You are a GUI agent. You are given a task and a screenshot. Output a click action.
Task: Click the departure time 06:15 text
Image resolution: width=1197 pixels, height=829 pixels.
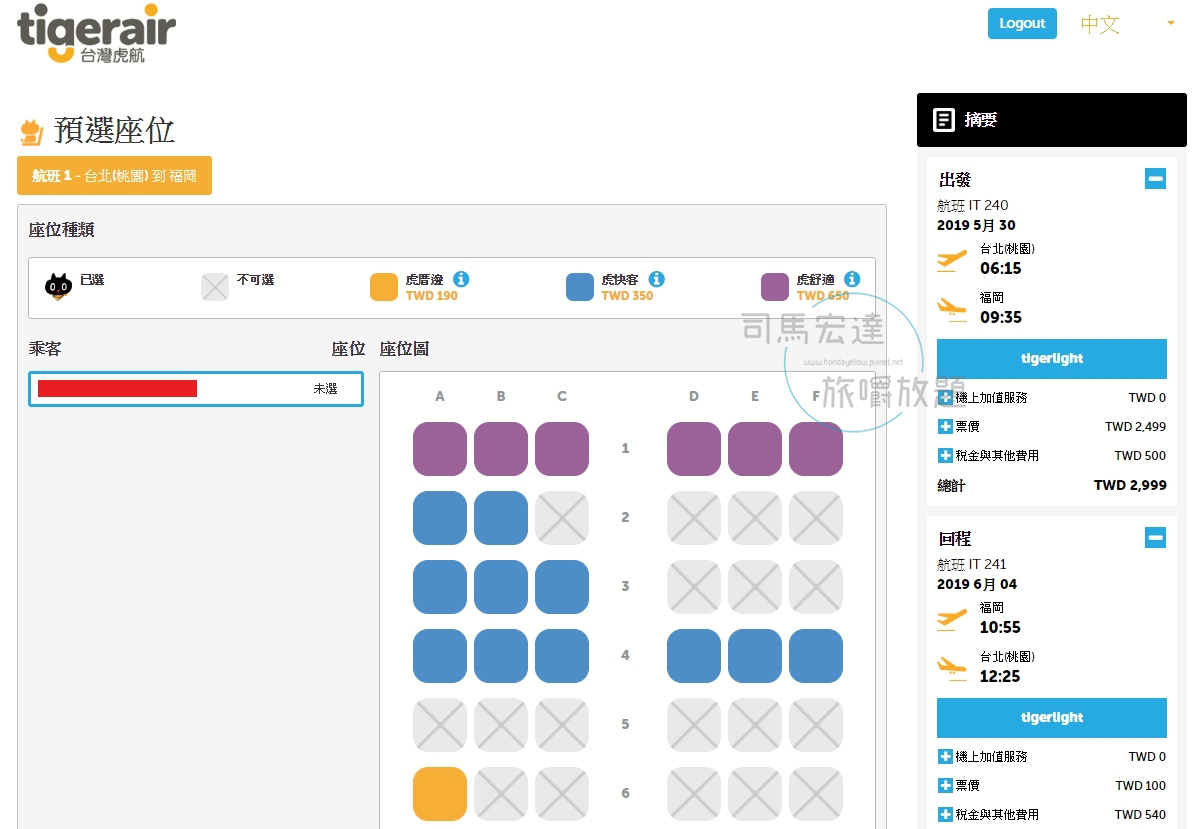click(x=1001, y=268)
